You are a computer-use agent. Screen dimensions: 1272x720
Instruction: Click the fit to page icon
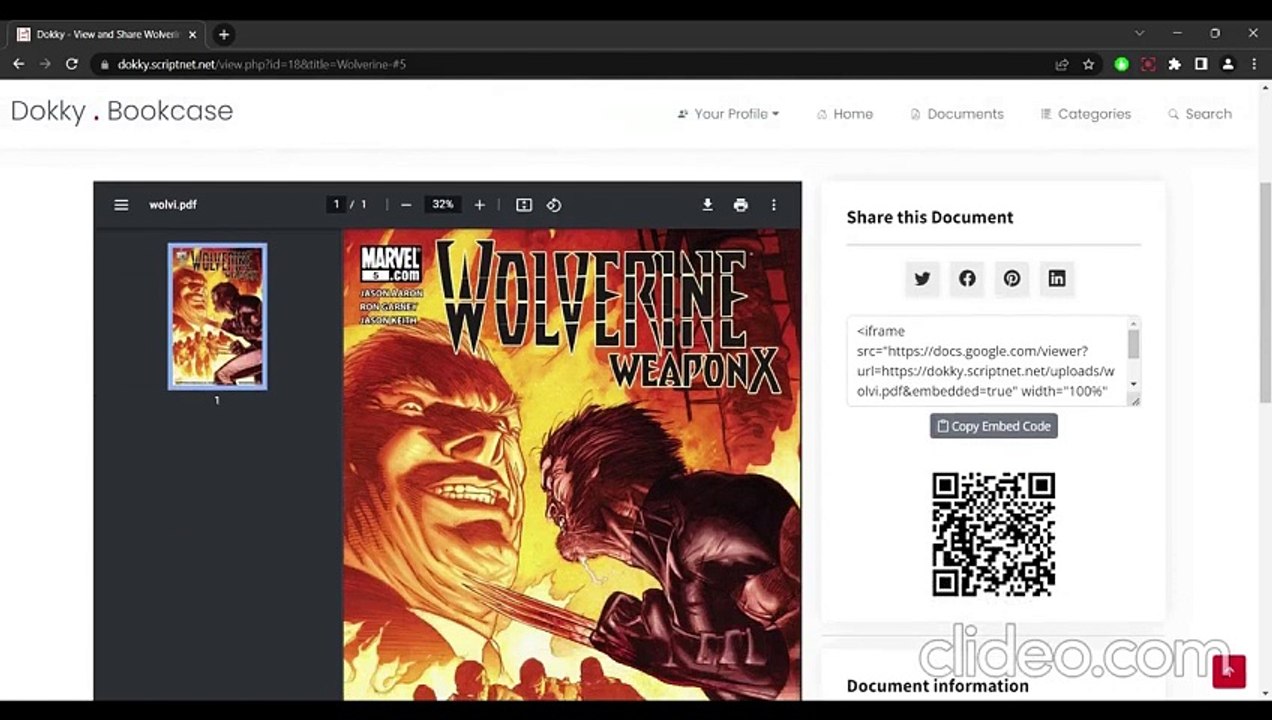pyautogui.click(x=524, y=205)
